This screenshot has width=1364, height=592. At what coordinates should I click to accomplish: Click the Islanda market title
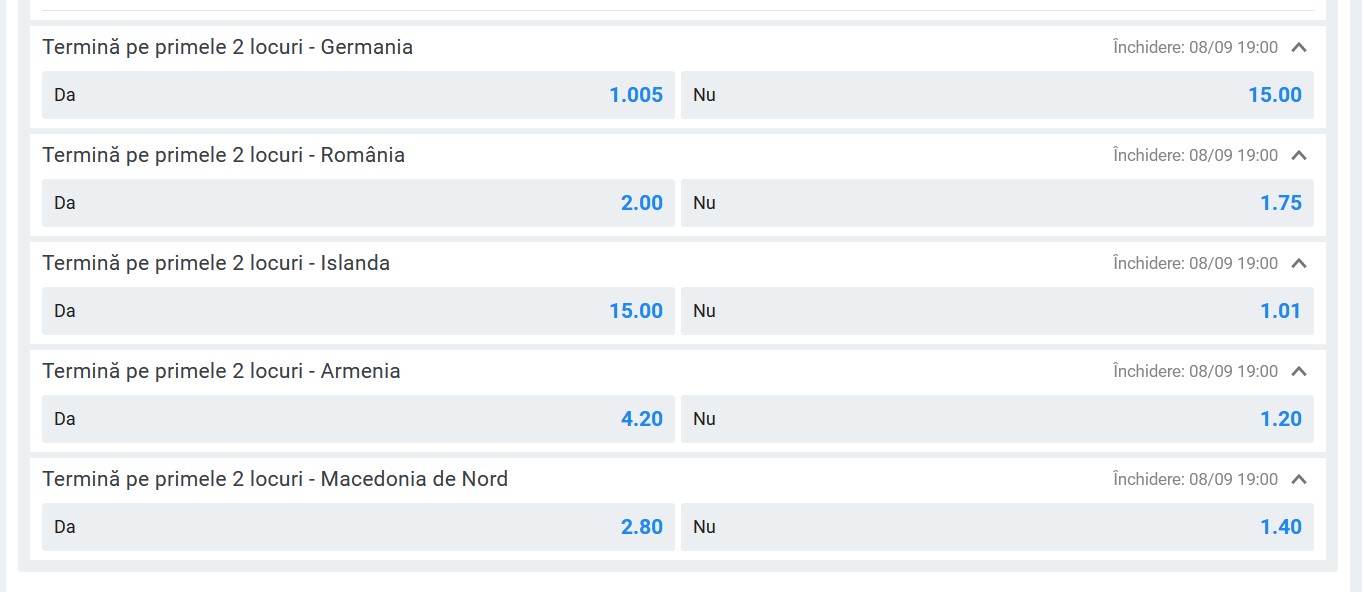click(216, 263)
